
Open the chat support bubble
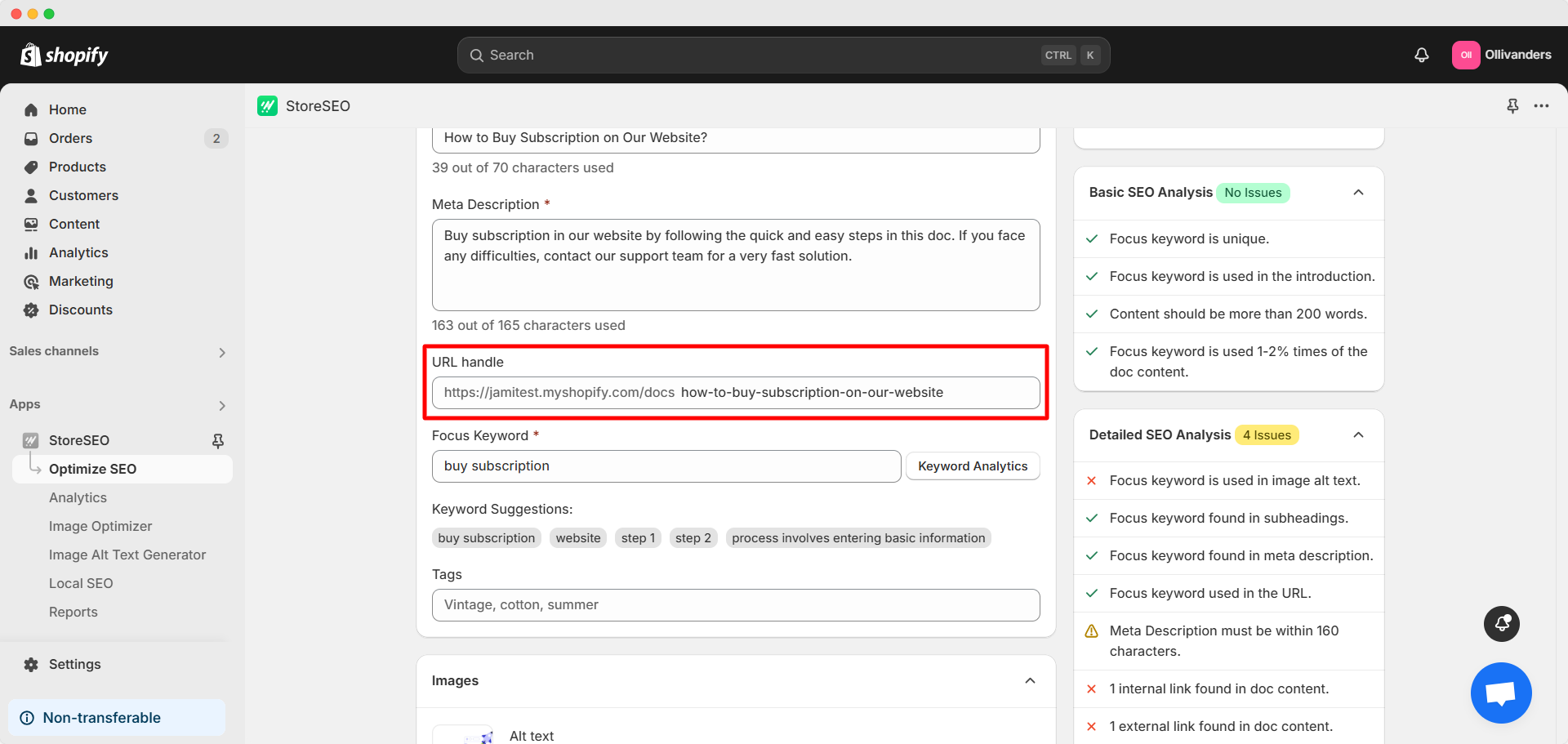pyautogui.click(x=1501, y=693)
